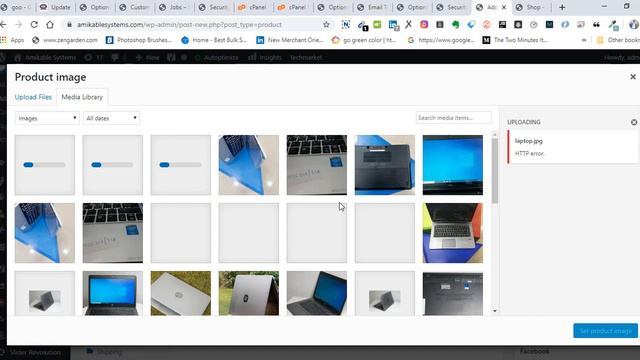Screen dimensions: 640x360
Task: Open the New Merchant Orie bookmark
Action: point(290,40)
